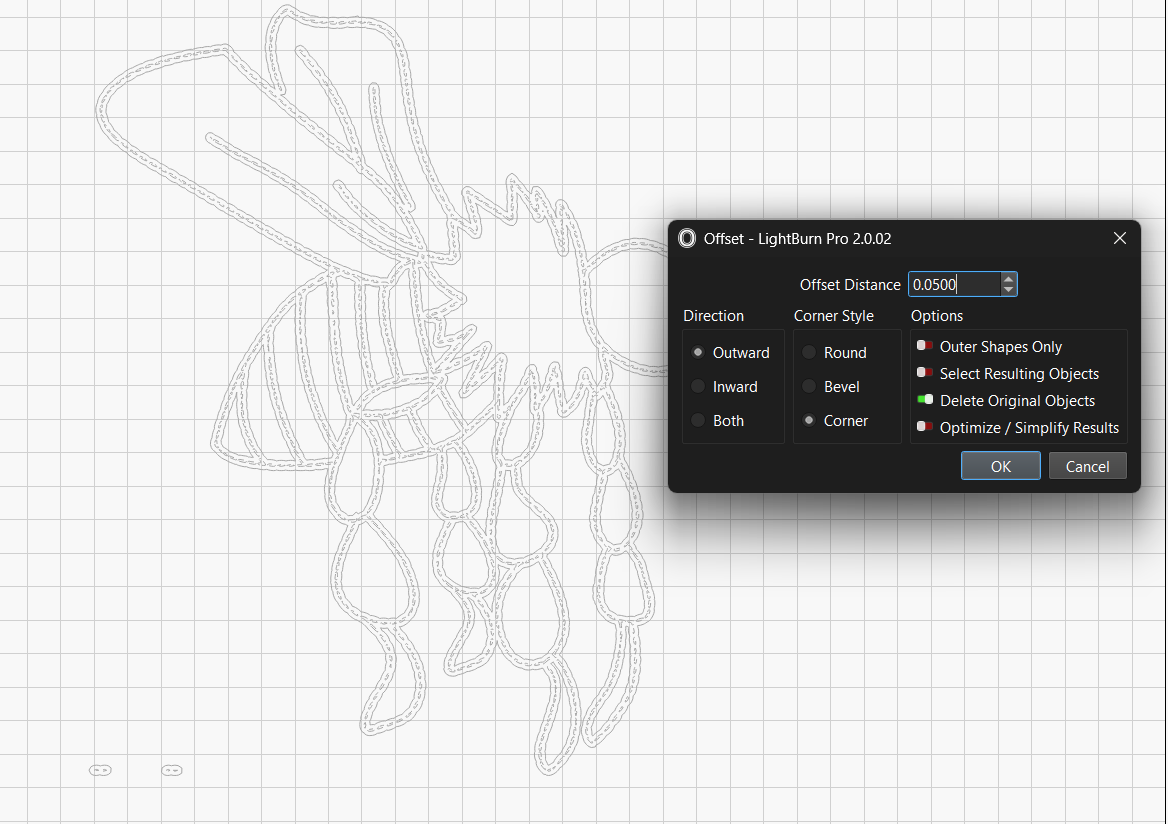The image size is (1168, 824).
Task: Select the Inward direction radio button
Action: click(x=698, y=386)
